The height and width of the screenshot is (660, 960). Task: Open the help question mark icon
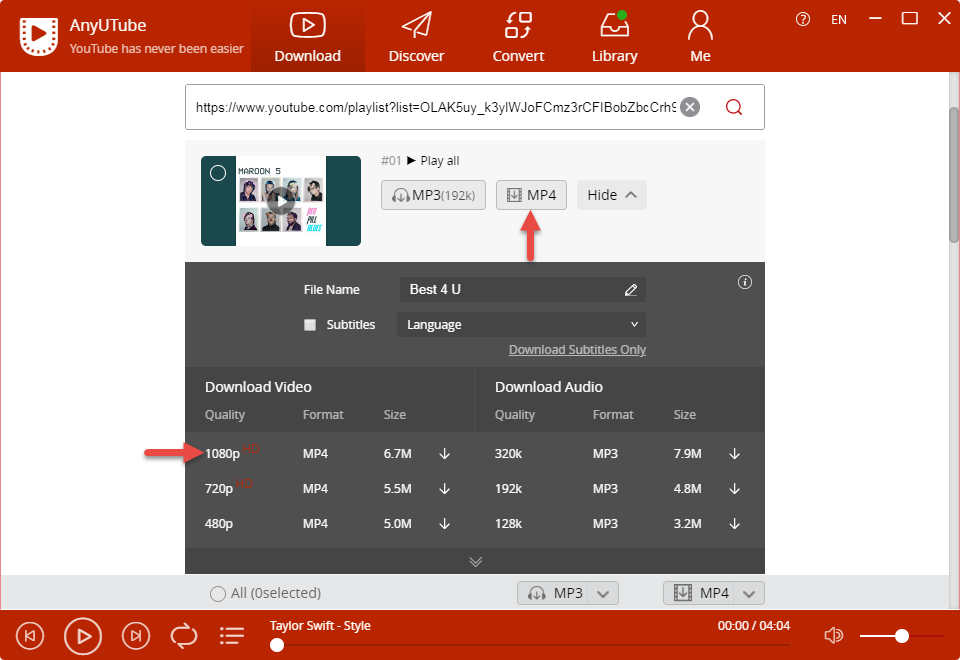803,19
